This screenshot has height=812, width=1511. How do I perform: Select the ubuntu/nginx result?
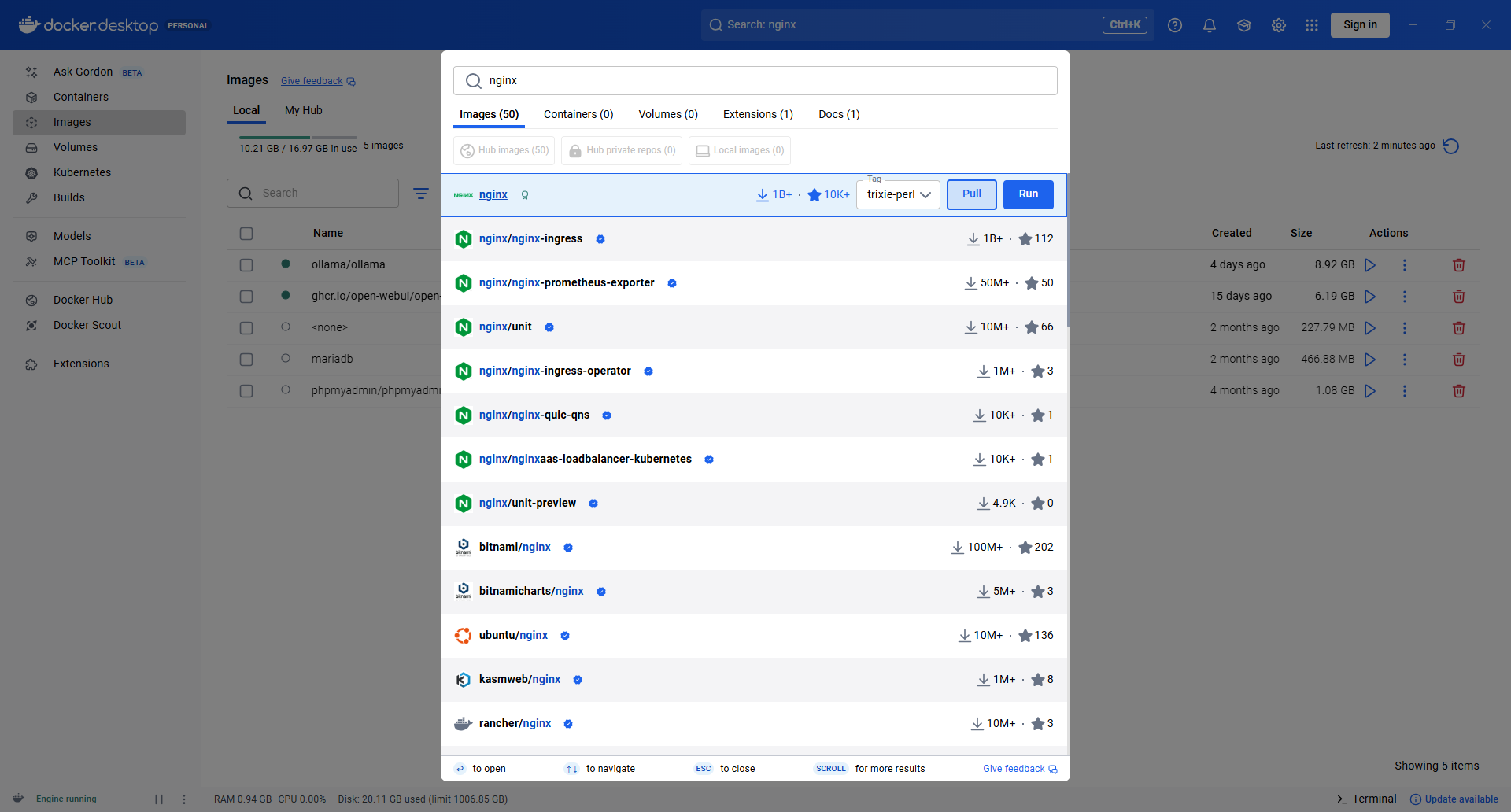[x=754, y=636]
